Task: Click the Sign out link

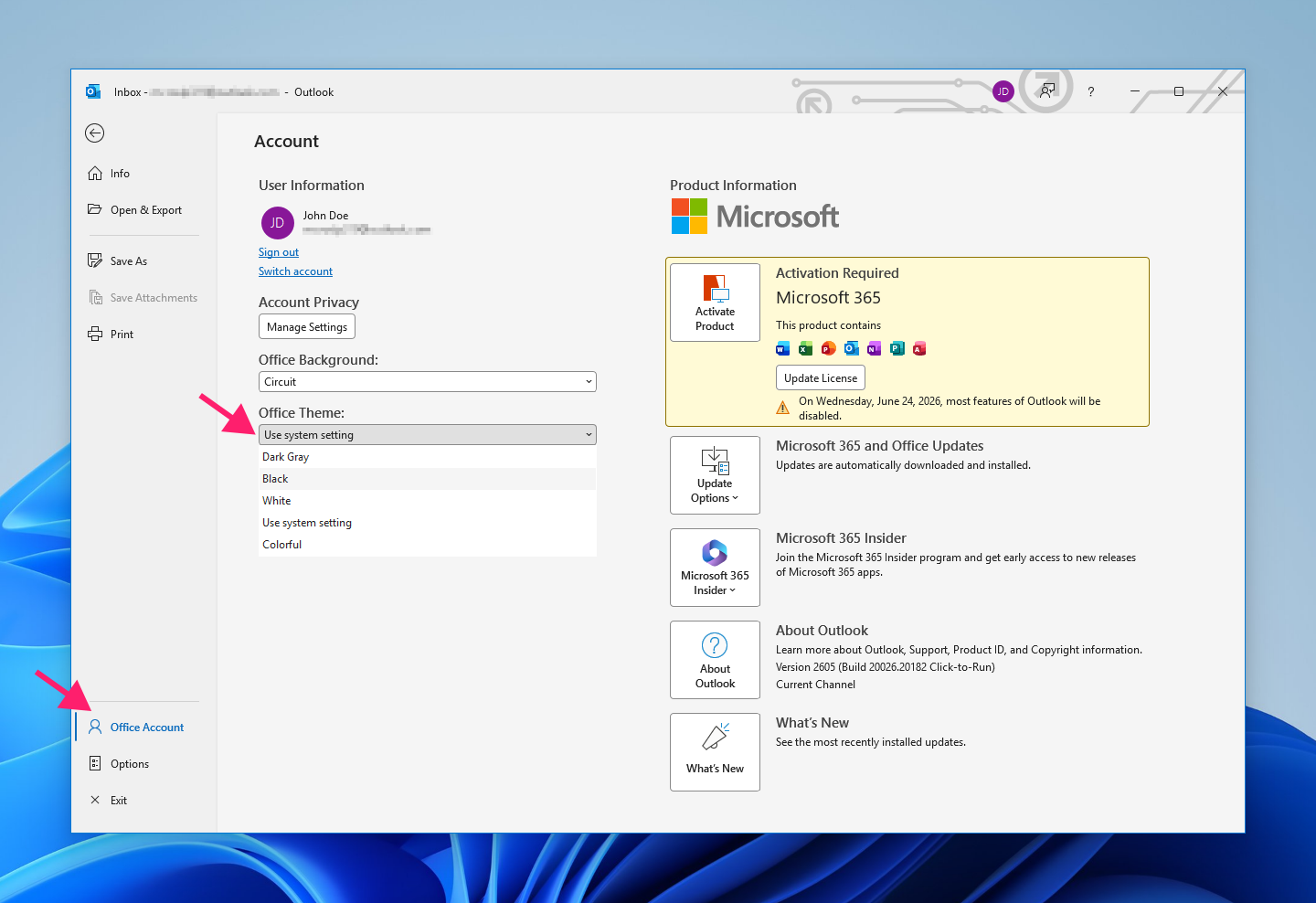Action: pos(279,252)
